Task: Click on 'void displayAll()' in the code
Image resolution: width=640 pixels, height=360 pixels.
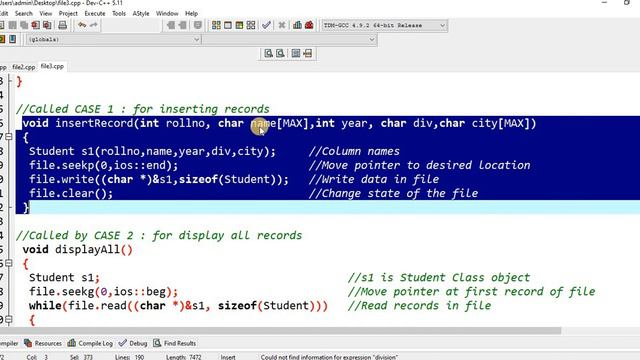Action: tap(78, 249)
